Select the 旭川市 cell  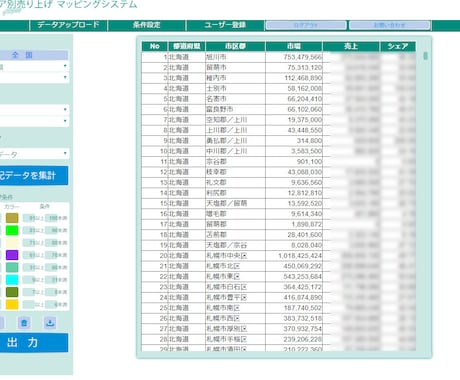tap(235, 57)
